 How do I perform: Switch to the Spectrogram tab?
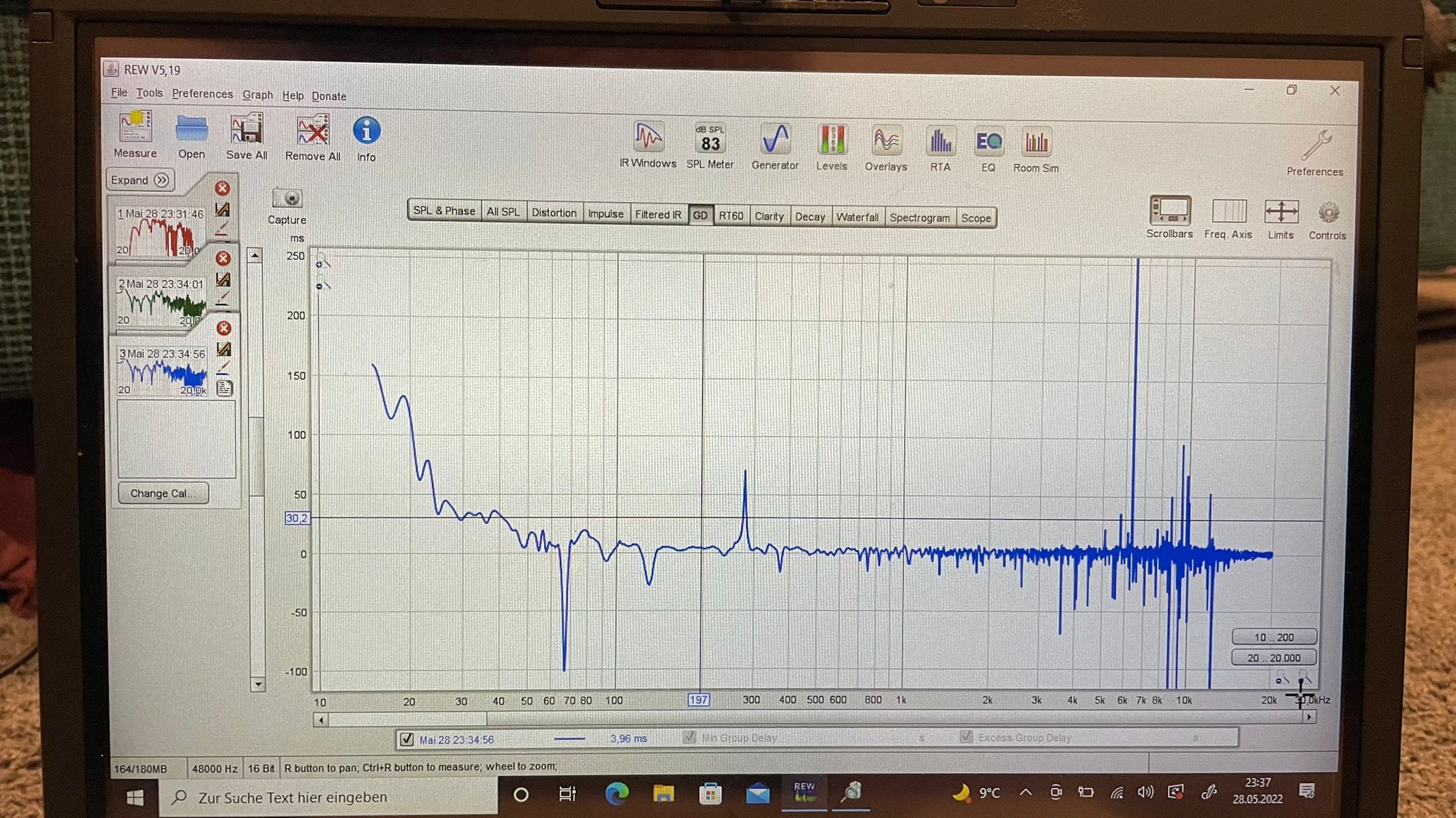[x=919, y=218]
